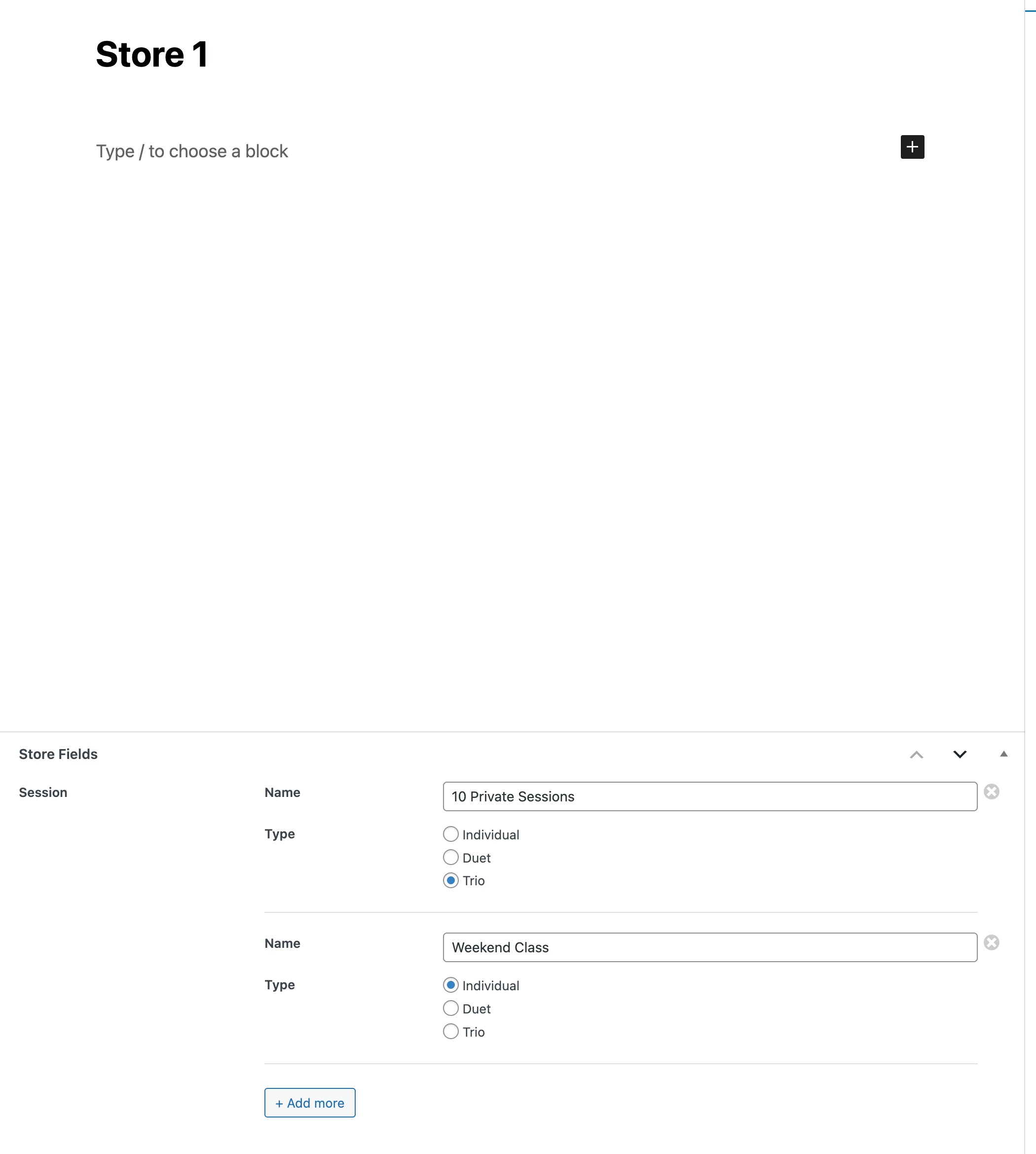
Task: Focus the Weekend Class name field
Action: coord(709,947)
